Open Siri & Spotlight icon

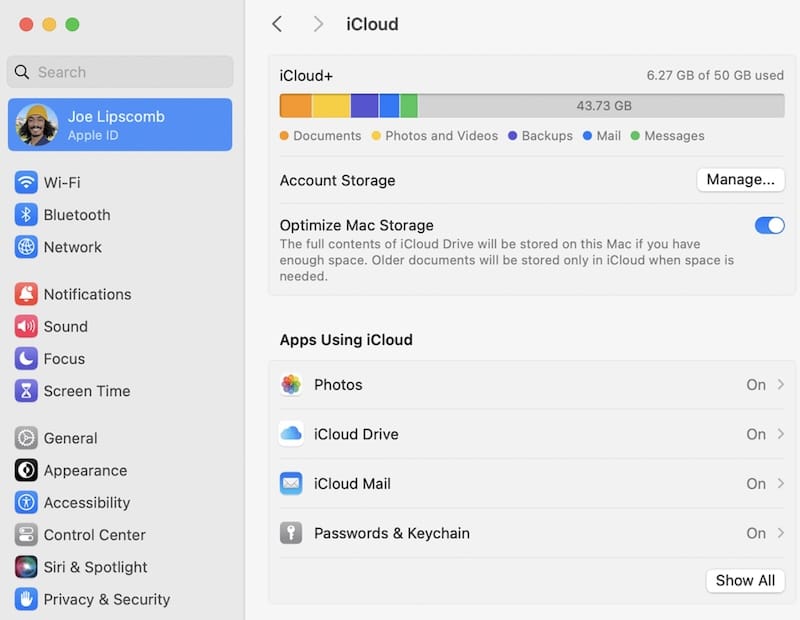(26, 567)
